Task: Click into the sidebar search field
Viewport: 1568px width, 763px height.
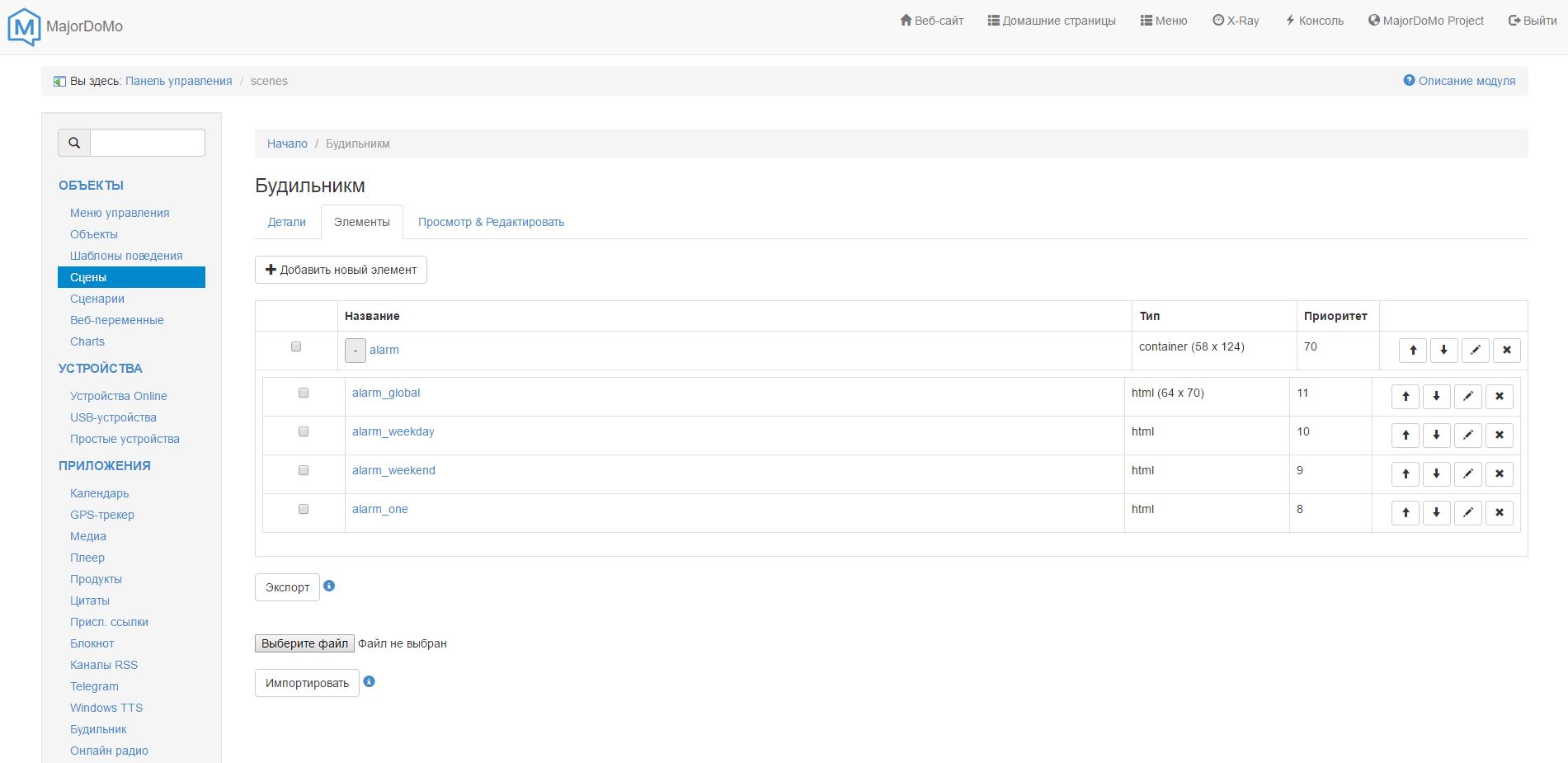Action: (x=147, y=143)
